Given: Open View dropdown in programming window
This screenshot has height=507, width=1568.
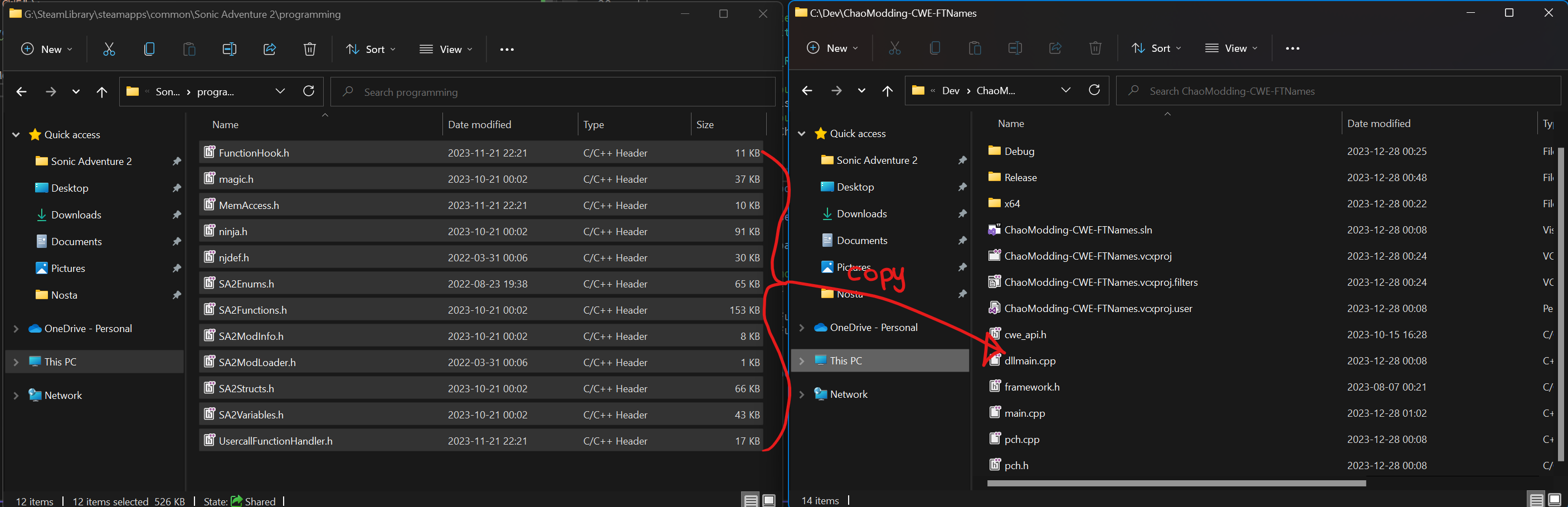Looking at the screenshot, I should (446, 49).
